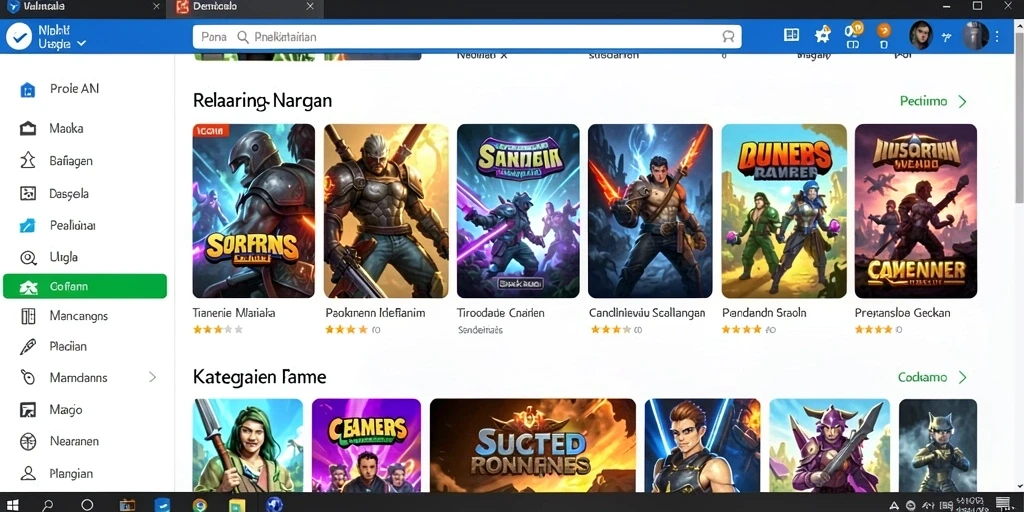Open File Explorer folder icon on taskbar

237,505
